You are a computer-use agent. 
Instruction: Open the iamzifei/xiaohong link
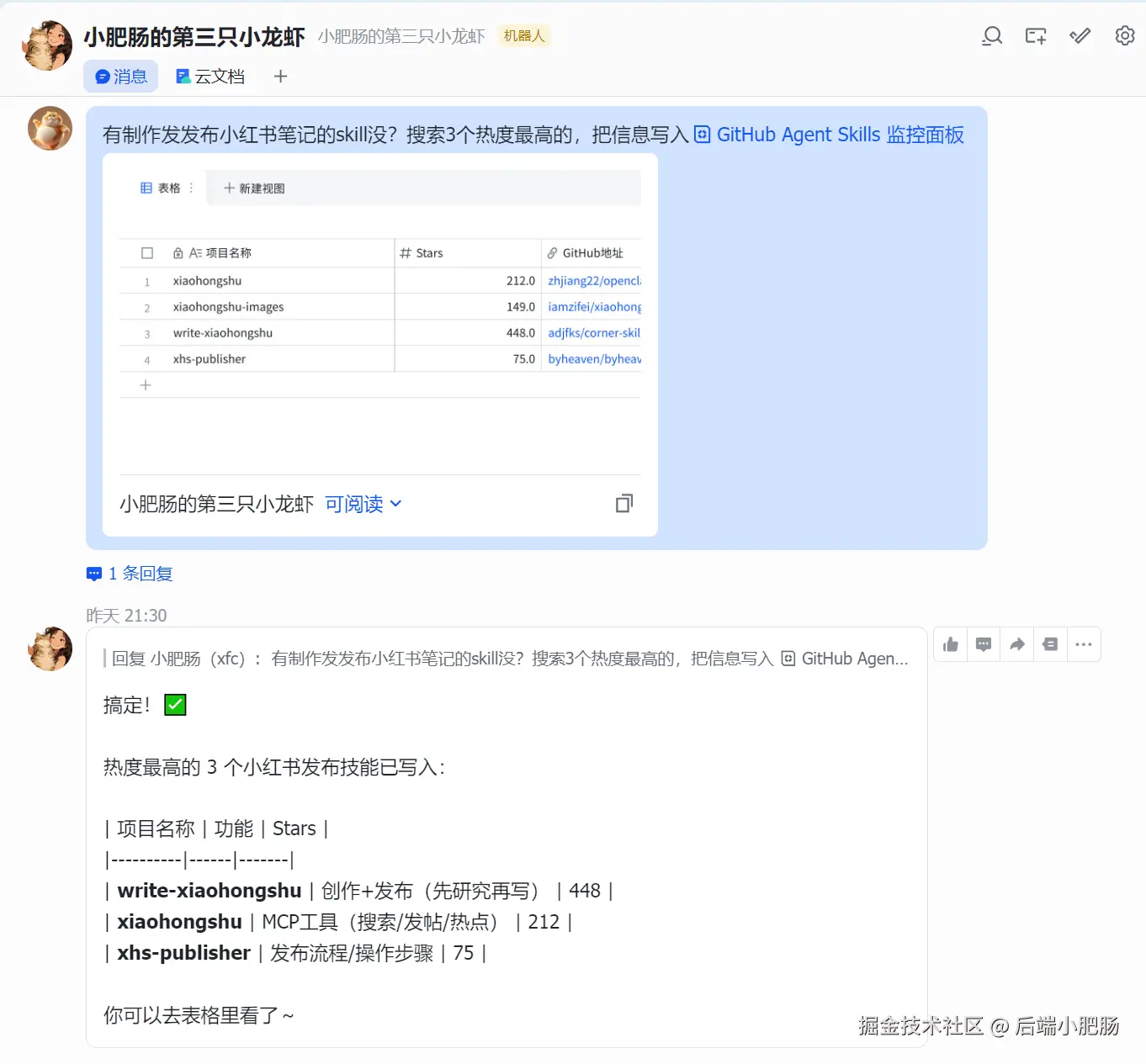click(x=594, y=307)
